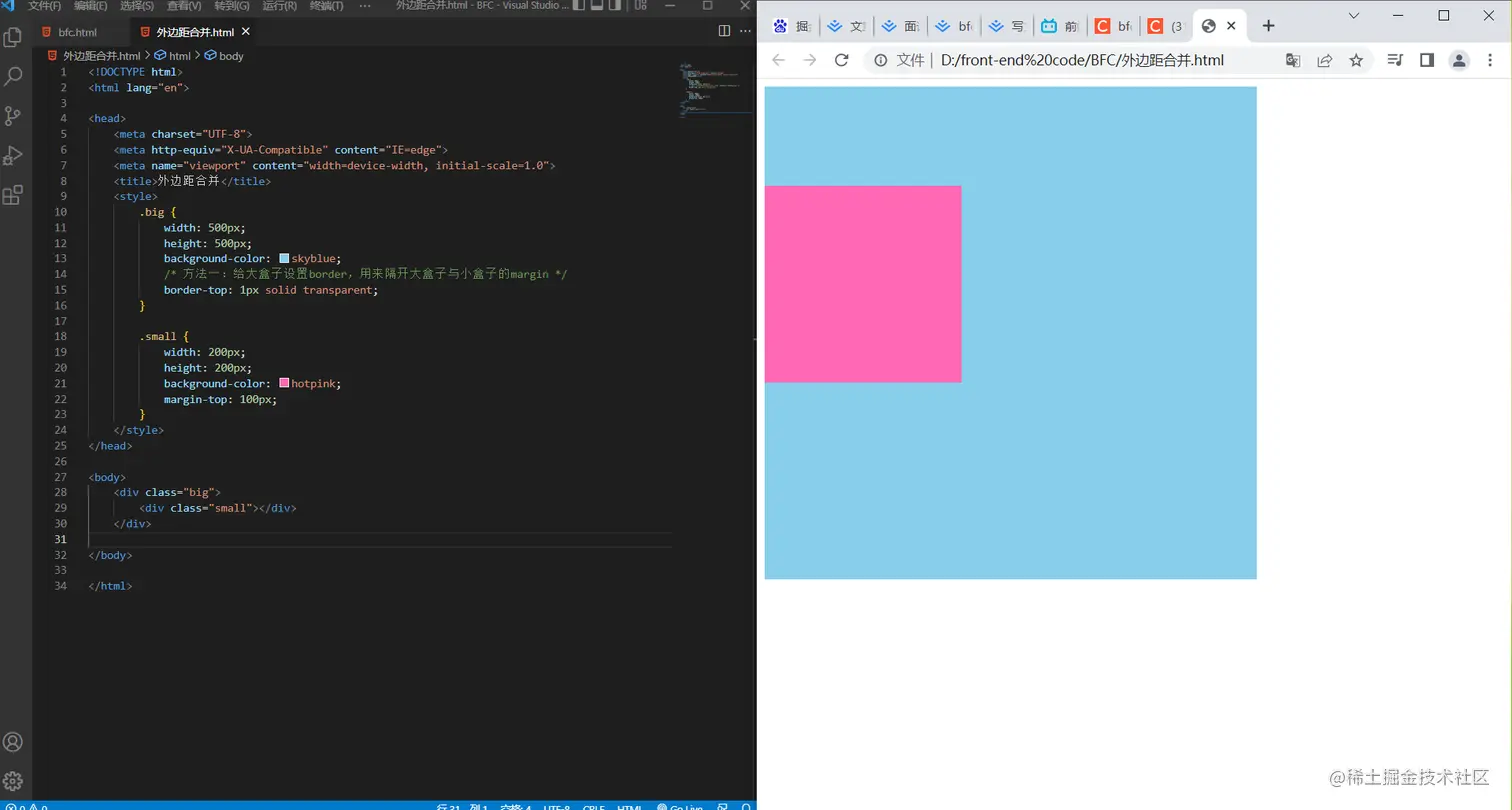This screenshot has height=810, width=1512.
Task: Click the code minimap preview
Action: click(714, 90)
